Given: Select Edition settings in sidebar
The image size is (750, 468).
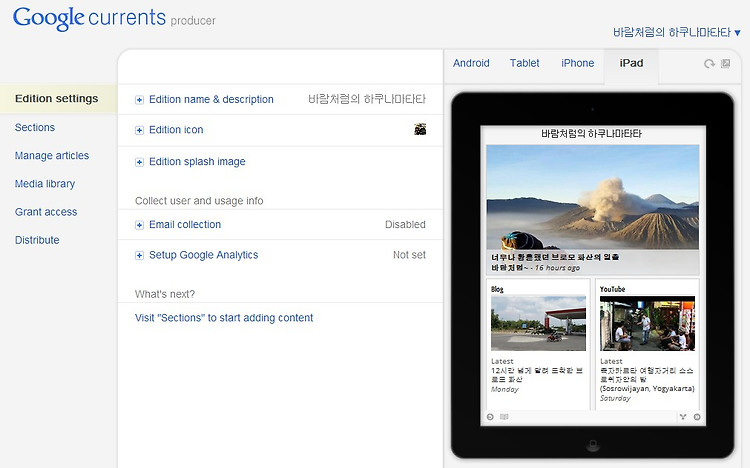Looking at the screenshot, I should 56,99.
